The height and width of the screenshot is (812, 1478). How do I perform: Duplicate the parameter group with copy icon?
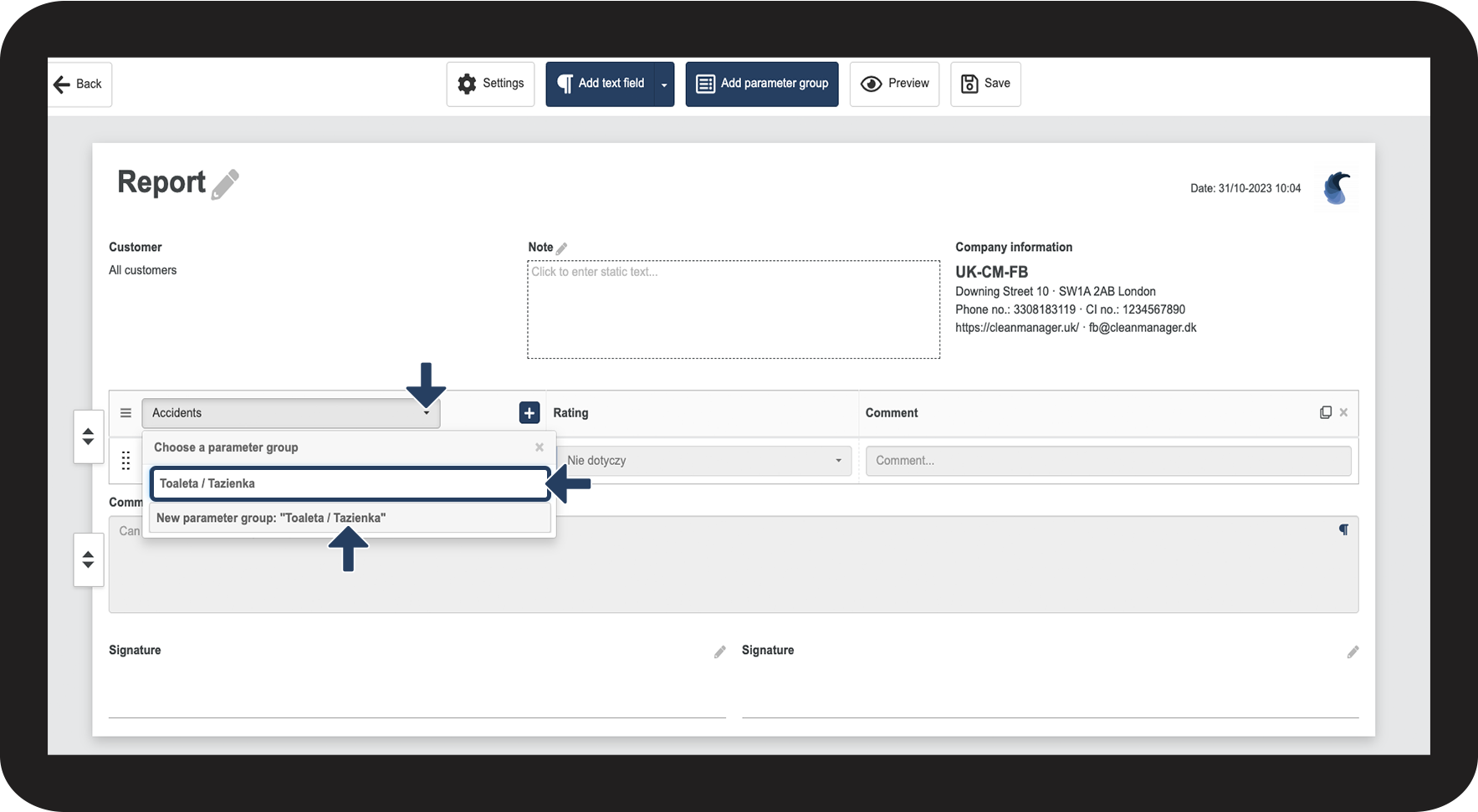click(1325, 413)
